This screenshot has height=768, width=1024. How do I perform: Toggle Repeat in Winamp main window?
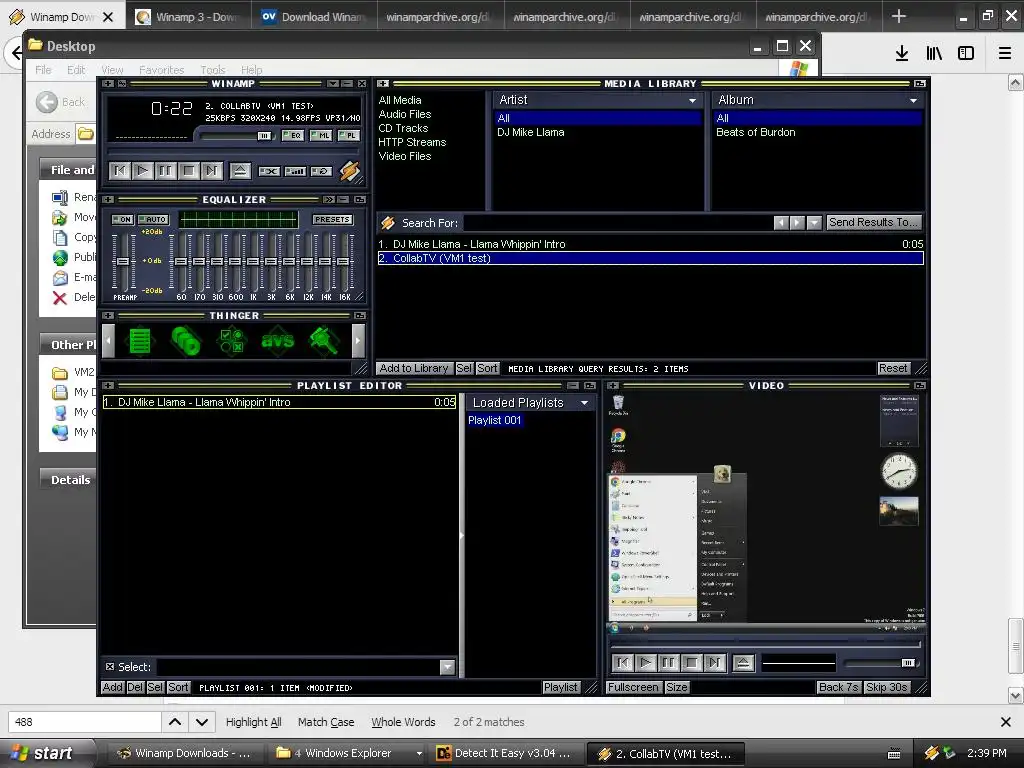pyautogui.click(x=321, y=171)
